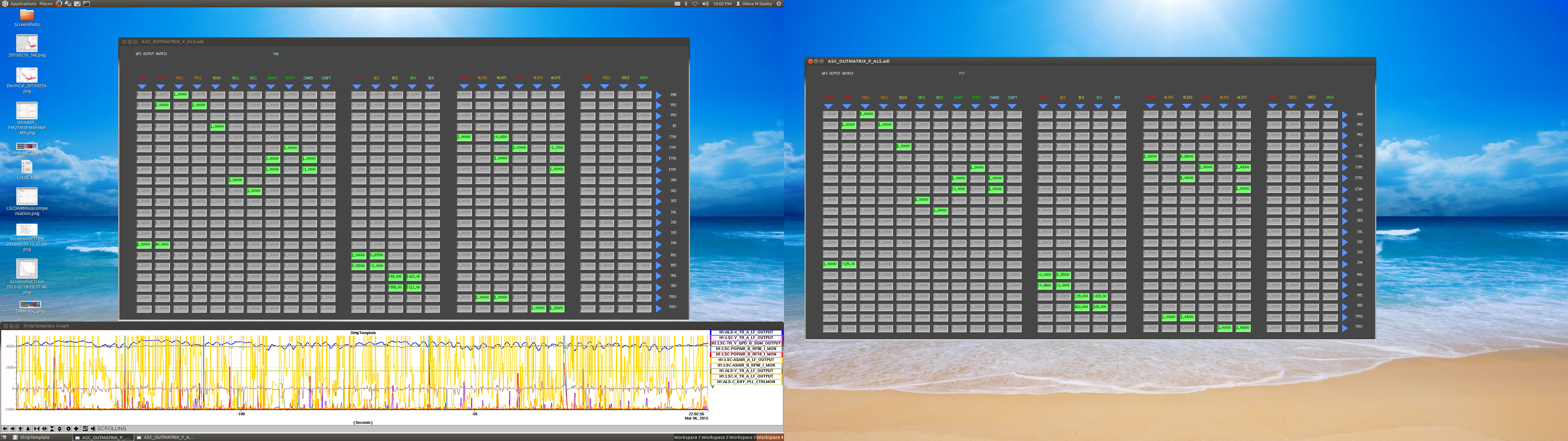Click the plus icon in StripTemplate toolbar
The width and height of the screenshot is (1568, 441).
[76, 429]
